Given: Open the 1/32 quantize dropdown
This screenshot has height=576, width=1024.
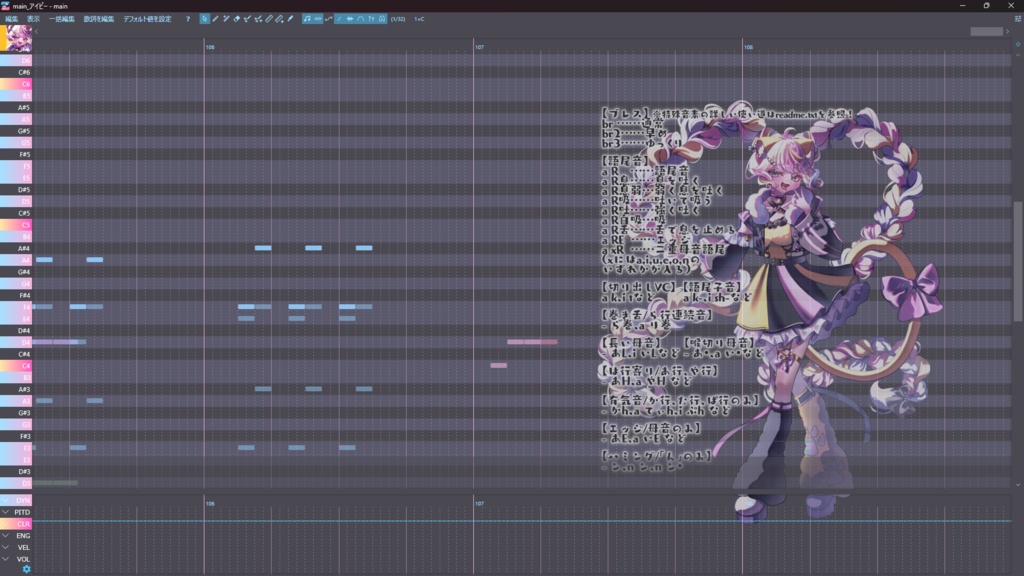Looking at the screenshot, I should tap(398, 18).
